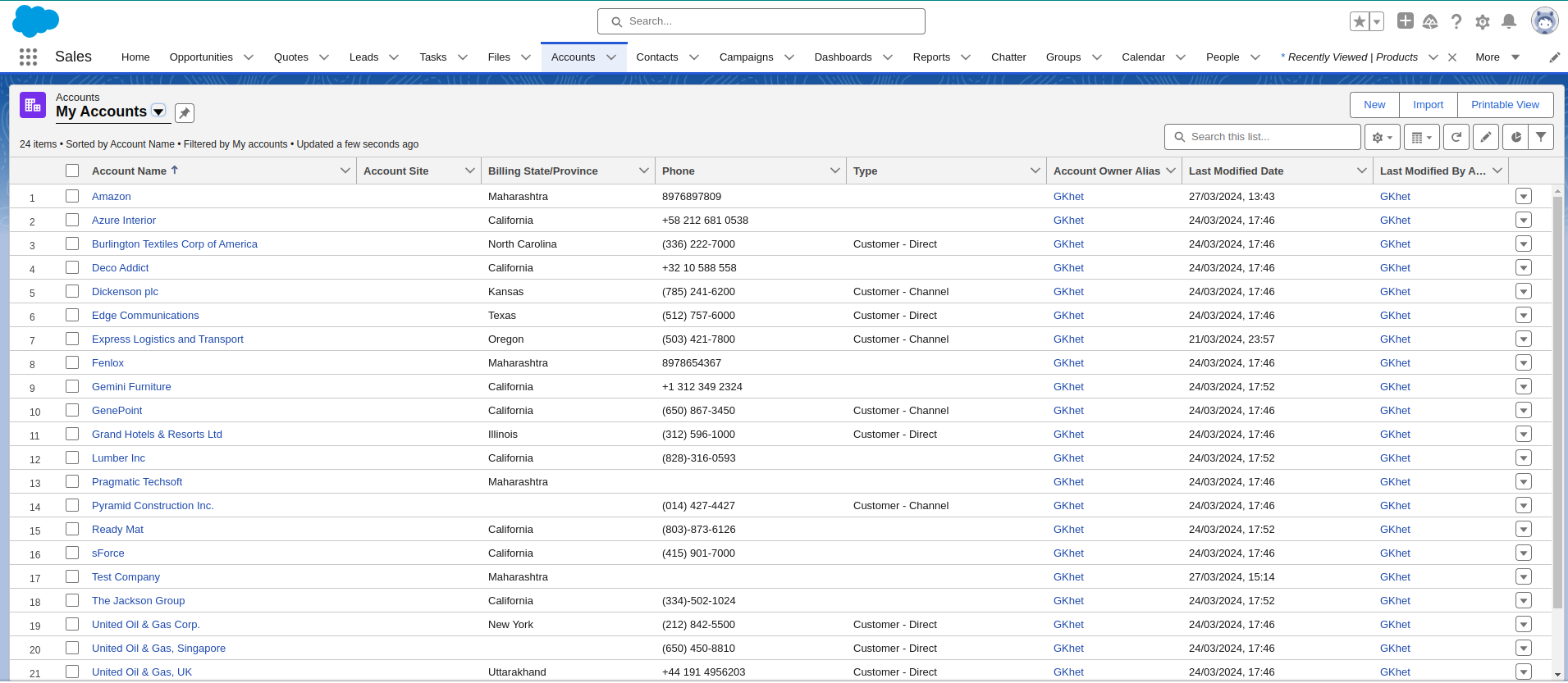Screen dimensions: 1568x683
Task: Select the Amazon row checkbox
Action: 72,196
